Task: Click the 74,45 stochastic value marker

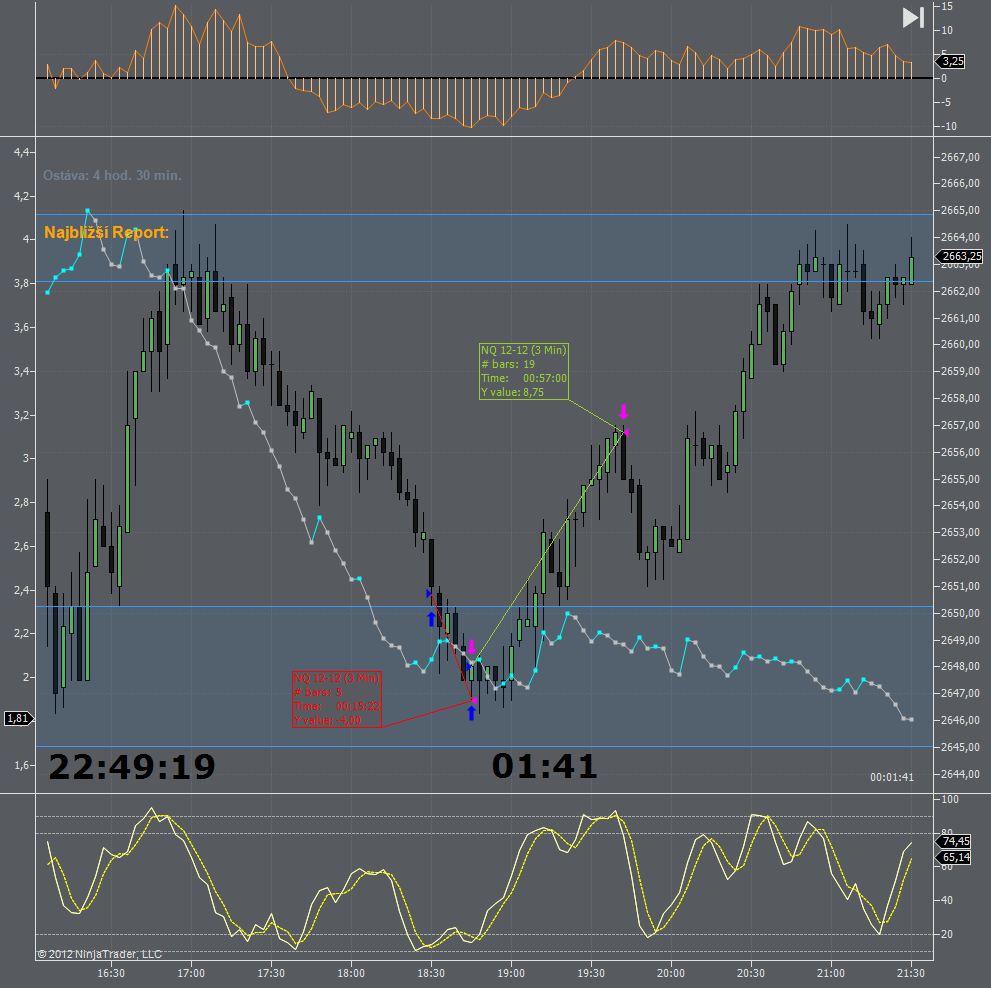Action: (x=953, y=841)
